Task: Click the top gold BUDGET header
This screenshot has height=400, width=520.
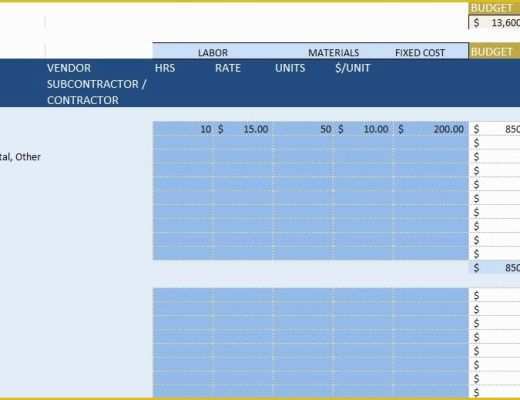Action: click(495, 8)
